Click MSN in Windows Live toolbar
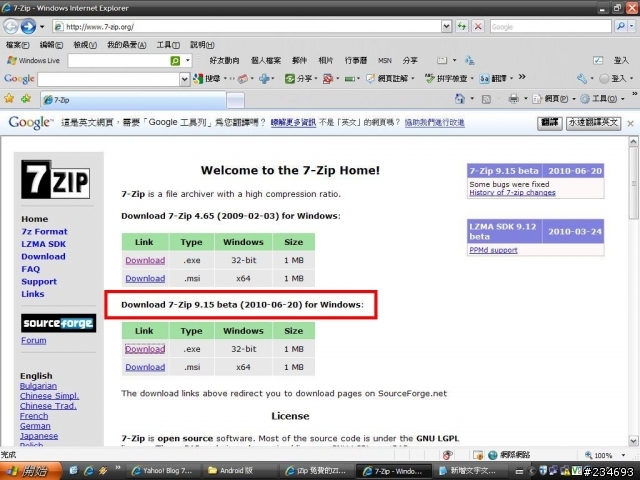This screenshot has height=480, width=640. coord(384,61)
